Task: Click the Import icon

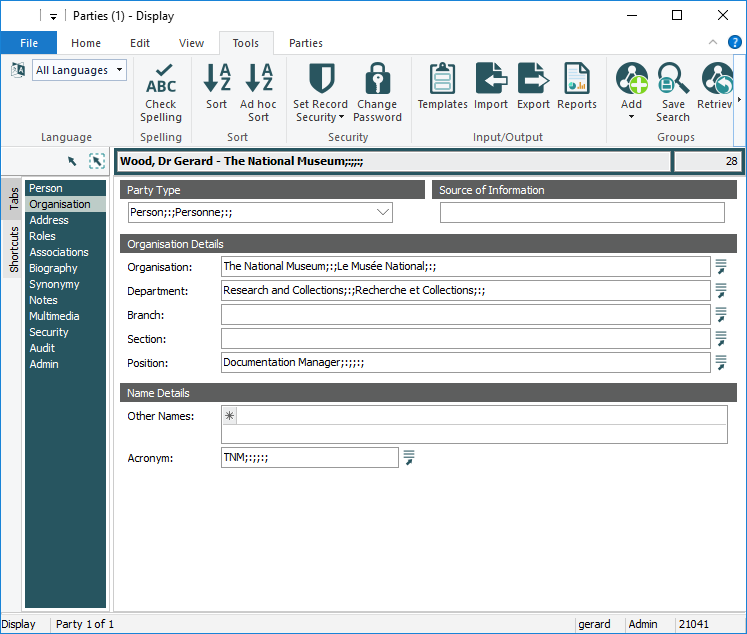Action: pyautogui.click(x=491, y=80)
